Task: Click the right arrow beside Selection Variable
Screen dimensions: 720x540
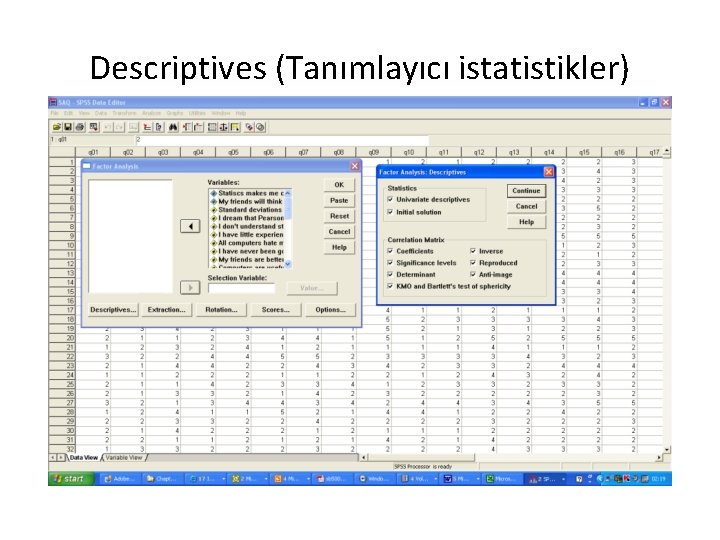Action: point(190,288)
